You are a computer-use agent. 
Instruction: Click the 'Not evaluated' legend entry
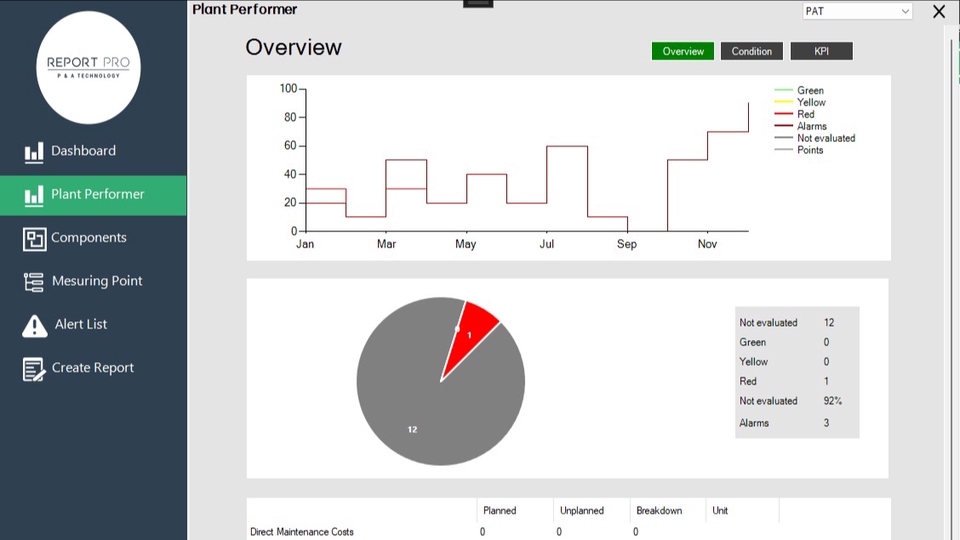pos(815,138)
